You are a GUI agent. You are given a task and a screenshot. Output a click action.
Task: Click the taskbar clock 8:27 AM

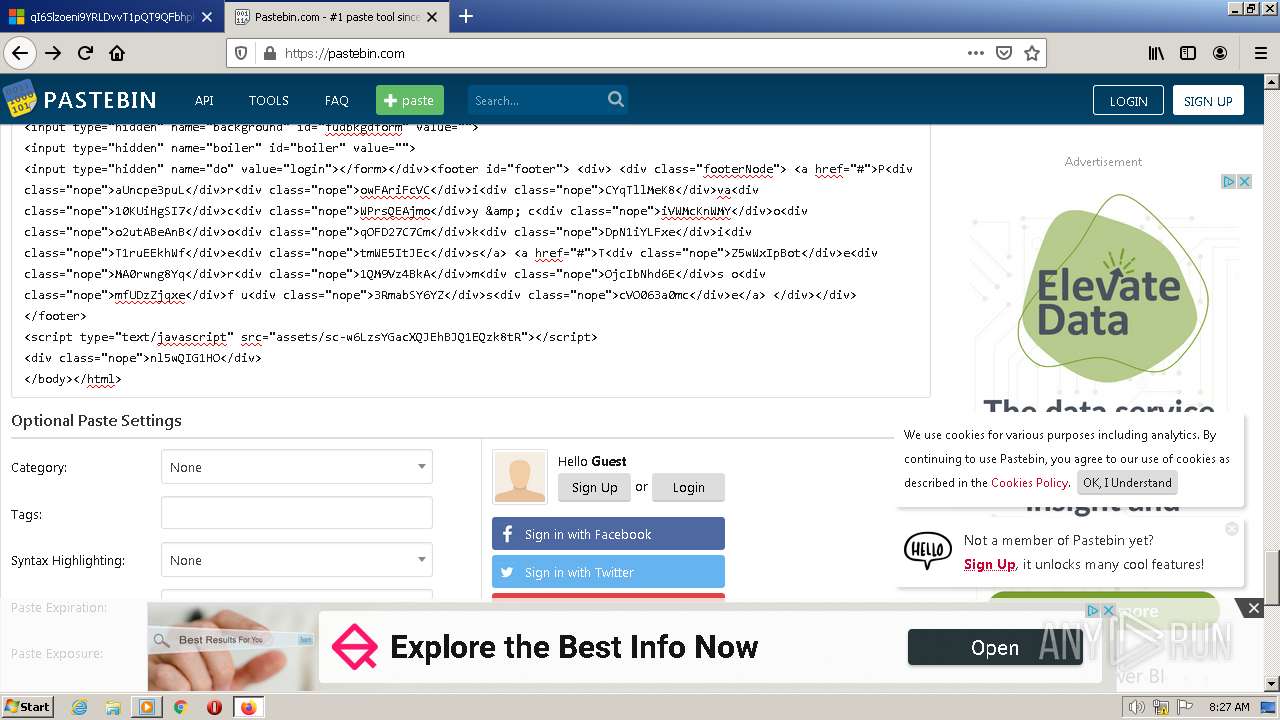pos(1229,707)
